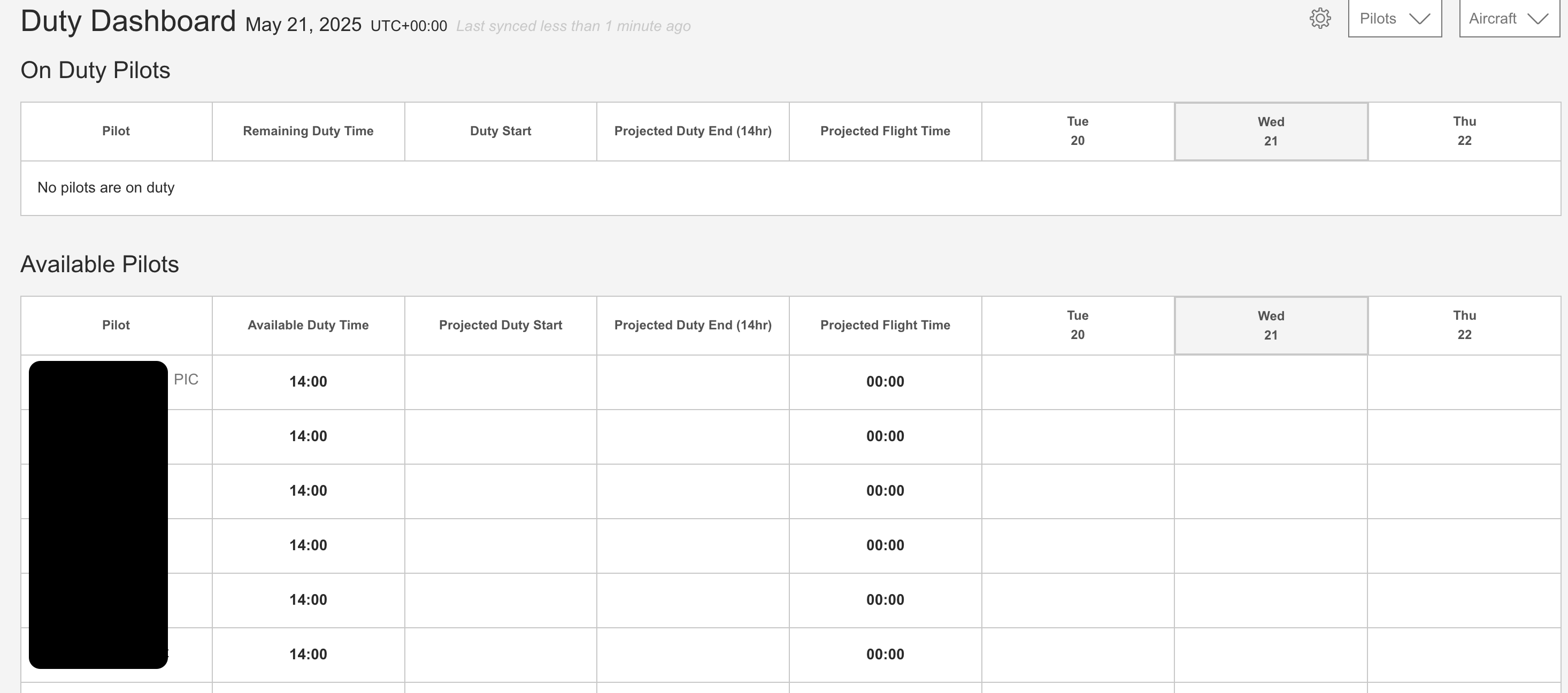Click Projected Duty End header in Available Pilots

[x=693, y=325]
